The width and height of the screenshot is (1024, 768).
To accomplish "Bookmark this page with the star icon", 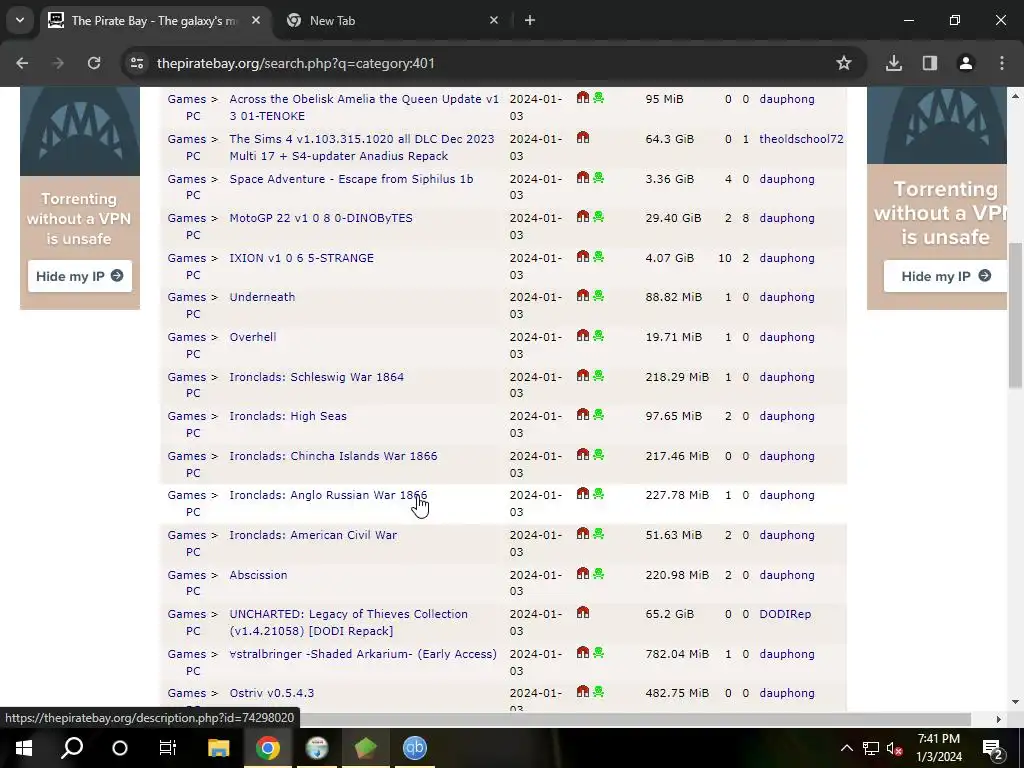I will (x=844, y=63).
